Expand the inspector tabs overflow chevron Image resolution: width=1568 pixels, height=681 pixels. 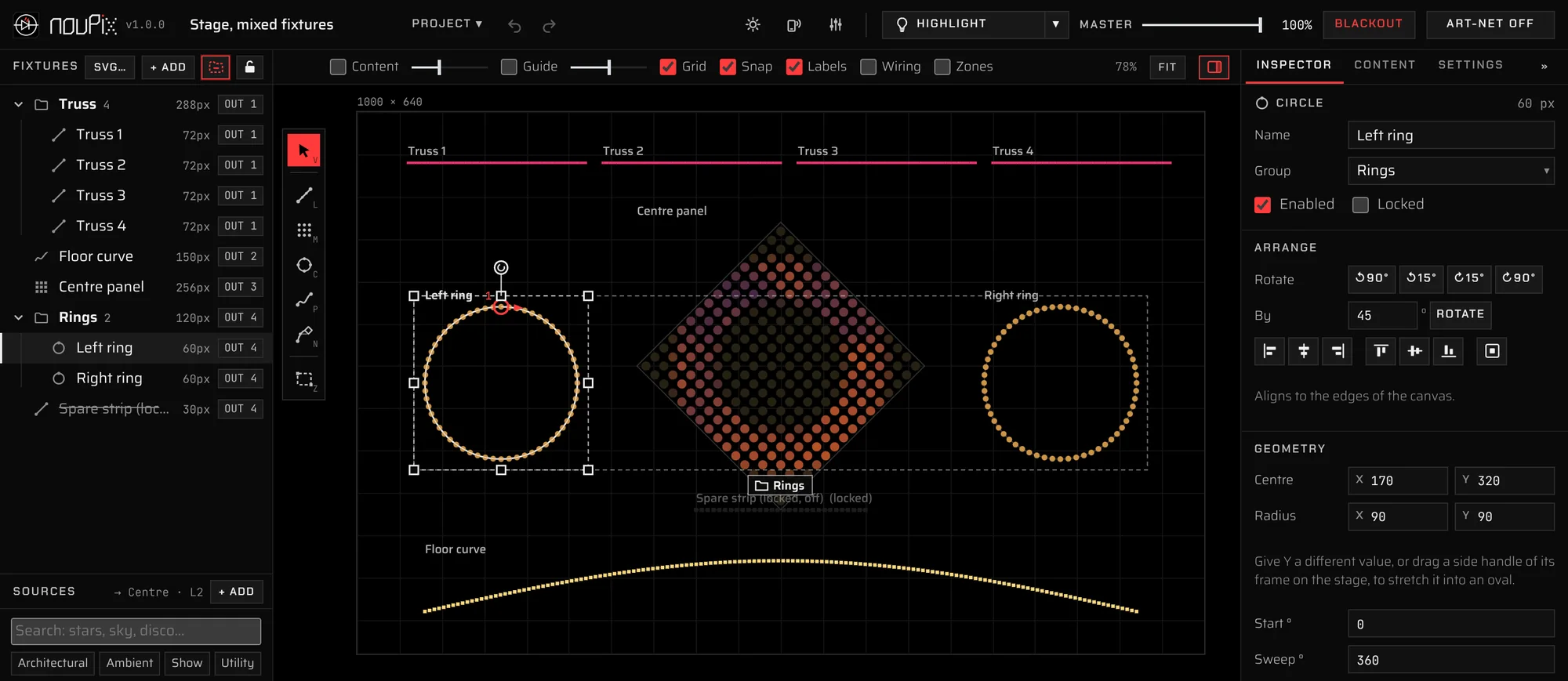click(1544, 67)
